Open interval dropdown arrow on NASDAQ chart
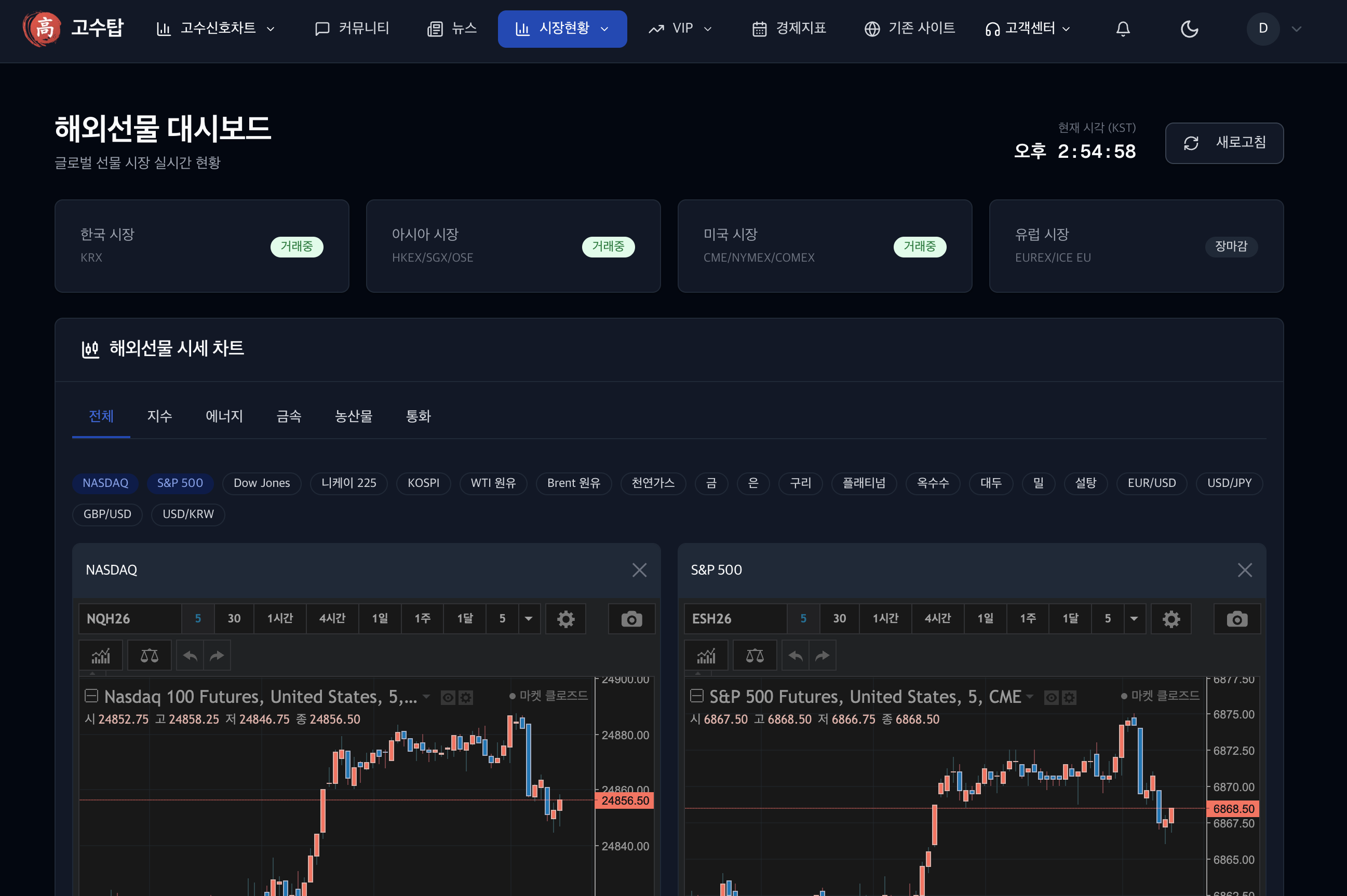 529,619
